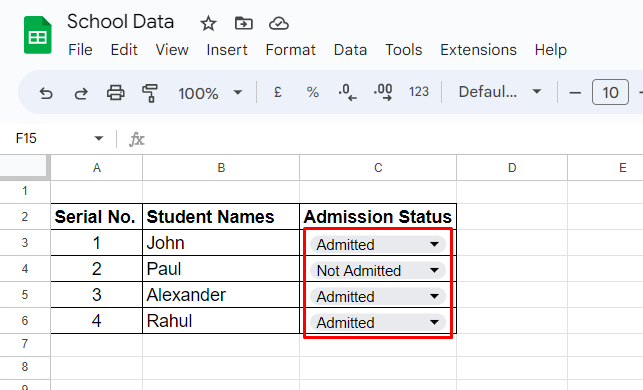
Task: Open the 123 more formats button
Action: click(419, 92)
